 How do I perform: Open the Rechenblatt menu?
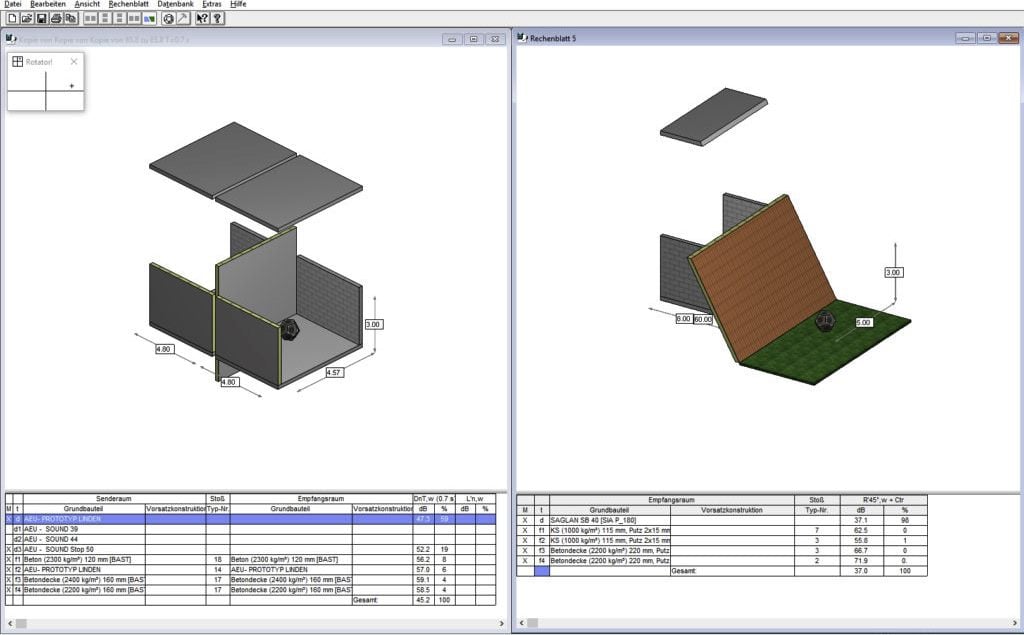[126, 4]
